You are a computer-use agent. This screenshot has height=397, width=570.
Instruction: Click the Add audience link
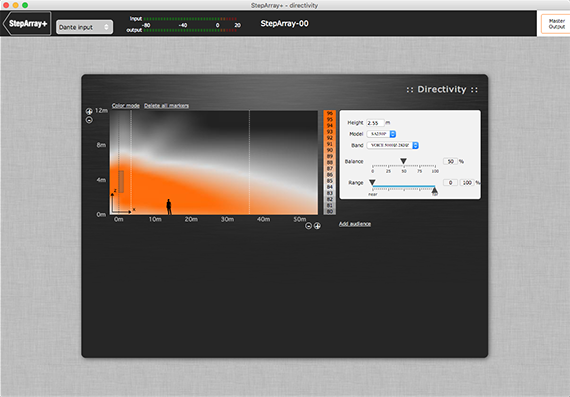[x=355, y=224]
